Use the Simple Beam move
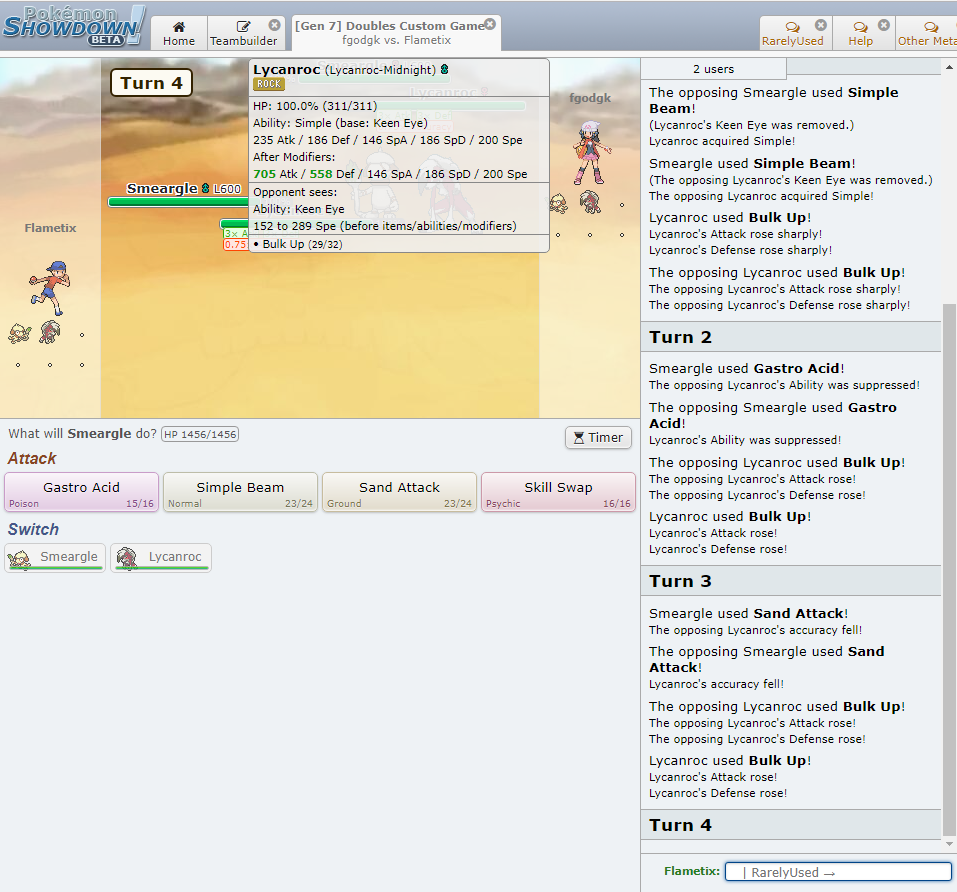The width and height of the screenshot is (957, 892). (x=240, y=492)
